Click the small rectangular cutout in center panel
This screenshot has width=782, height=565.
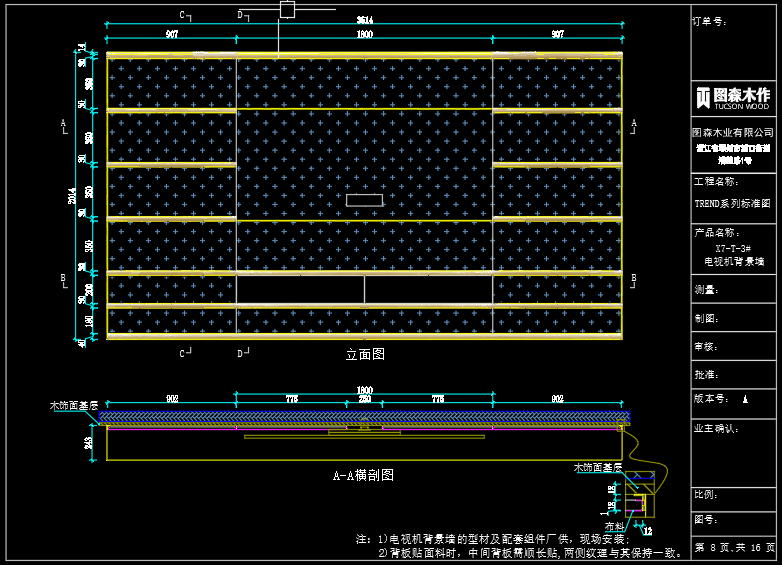(x=364, y=200)
